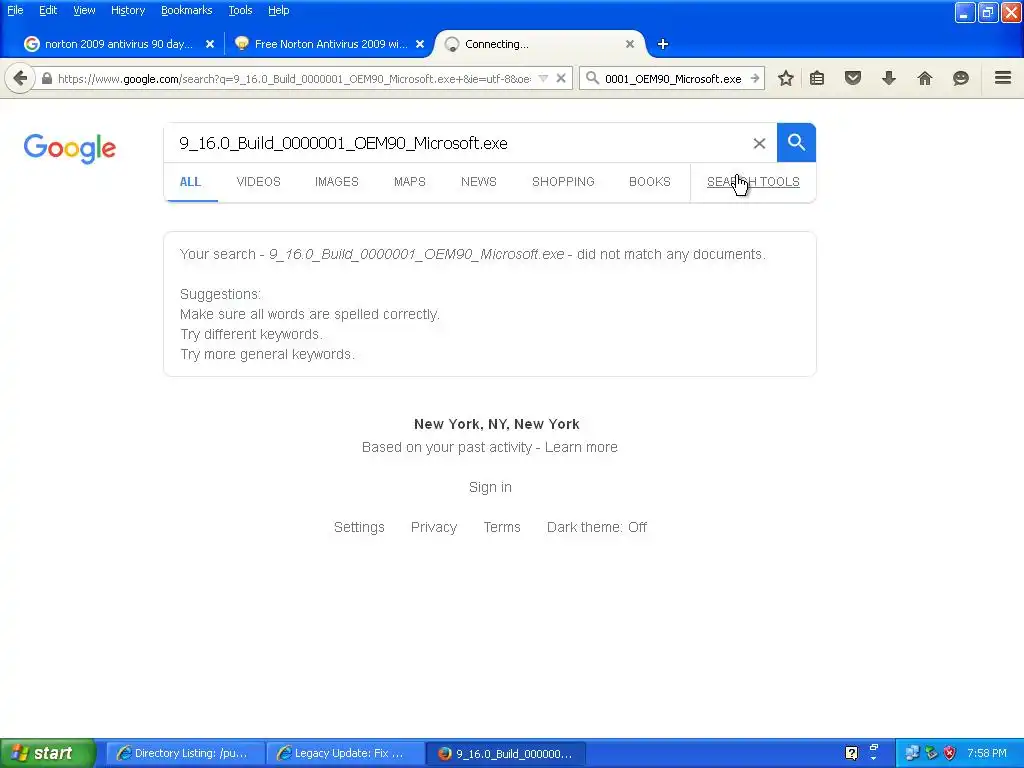1024x768 pixels.
Task: Select the NEWS results tab
Action: [479, 182]
